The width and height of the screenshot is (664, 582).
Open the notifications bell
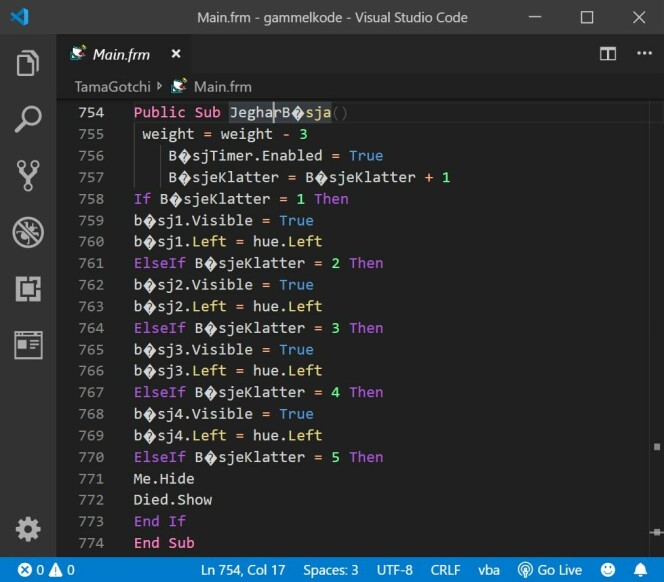[640, 570]
